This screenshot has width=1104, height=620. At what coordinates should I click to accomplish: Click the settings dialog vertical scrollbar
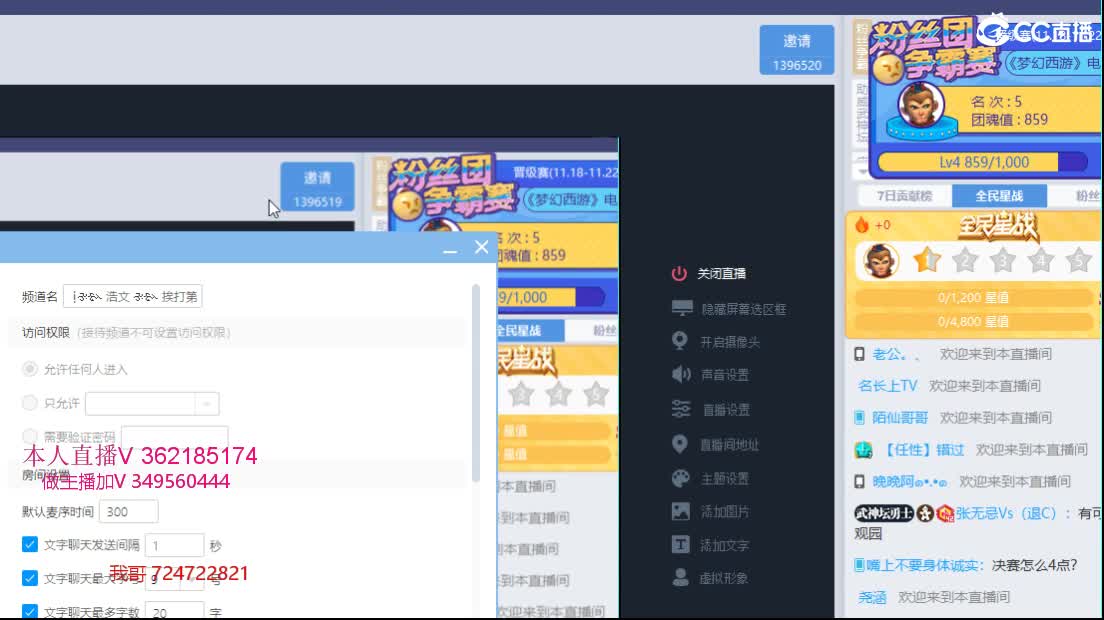[476, 384]
